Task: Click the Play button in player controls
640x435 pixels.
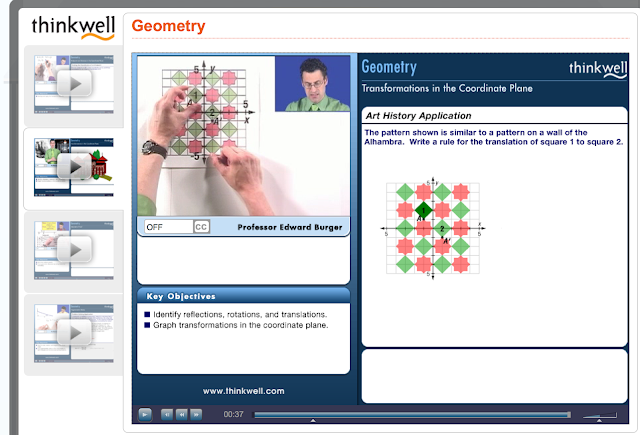Action: point(145,415)
